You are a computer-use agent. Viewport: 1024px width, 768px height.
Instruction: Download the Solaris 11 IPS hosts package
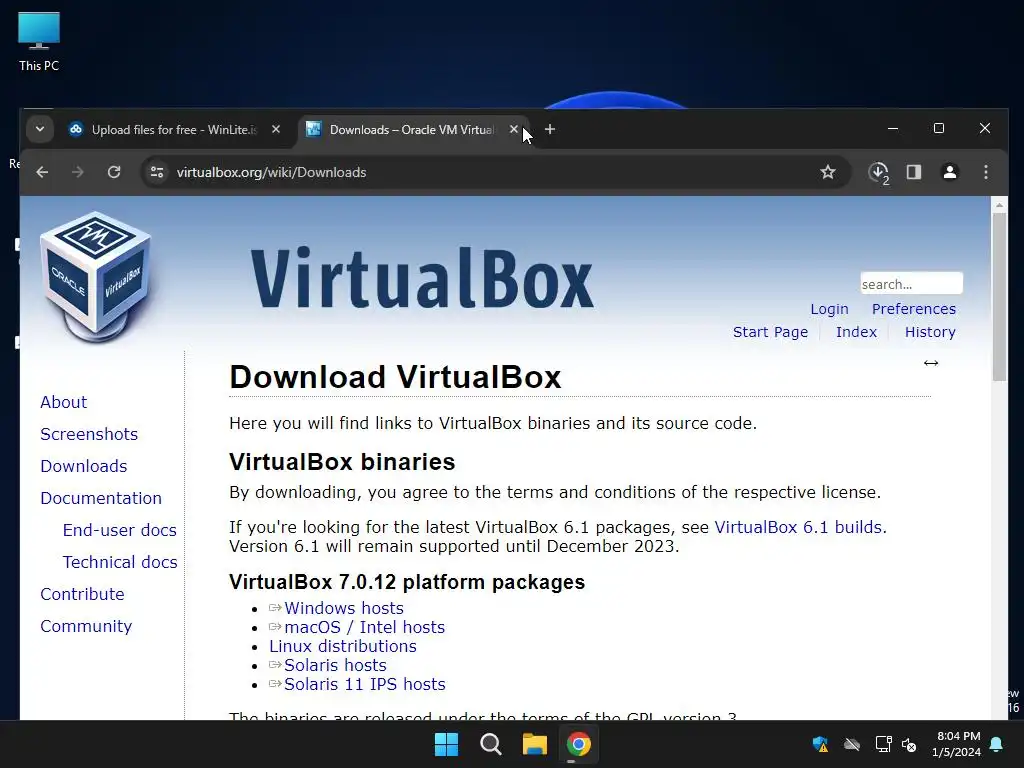coord(364,684)
